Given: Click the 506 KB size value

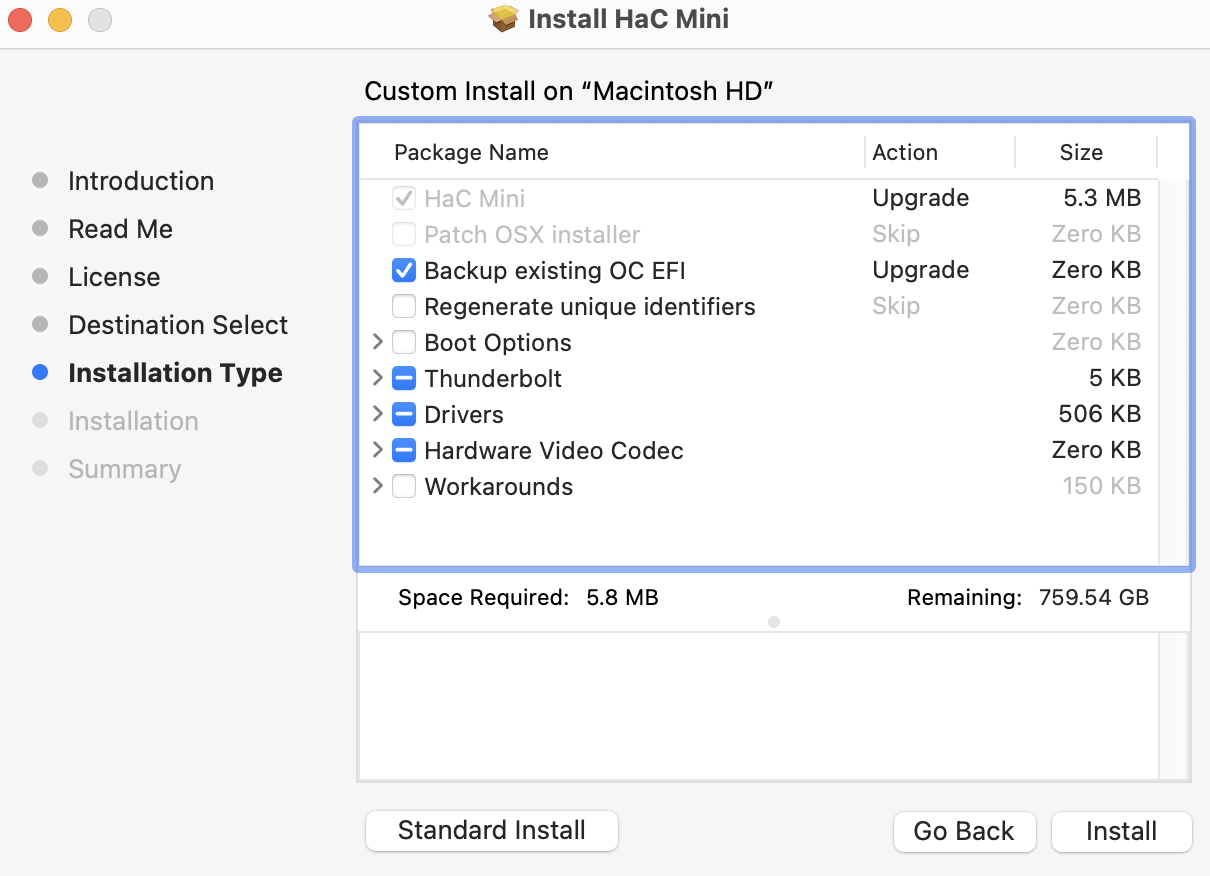Looking at the screenshot, I should coord(1100,414).
